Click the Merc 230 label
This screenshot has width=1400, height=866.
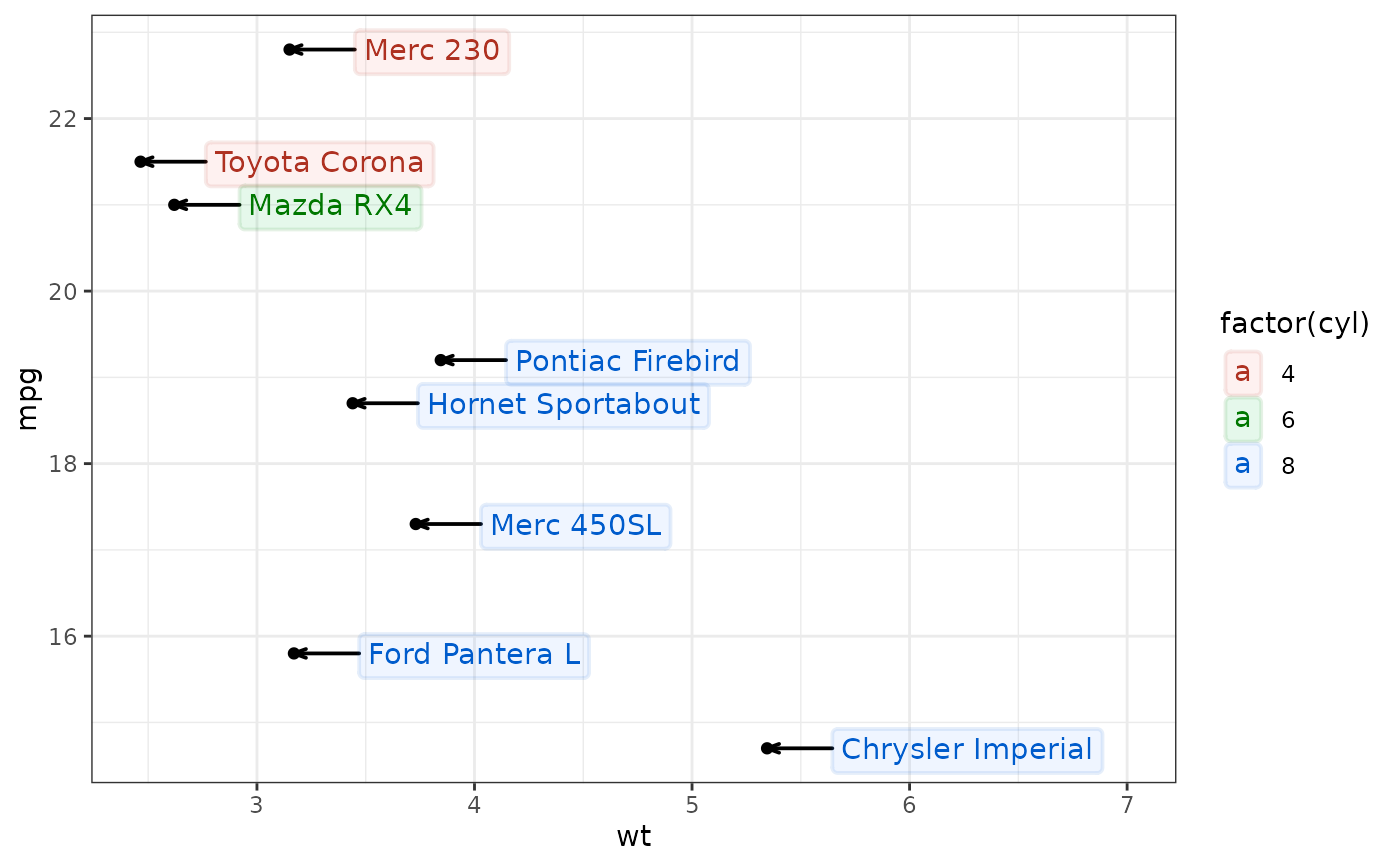(432, 50)
